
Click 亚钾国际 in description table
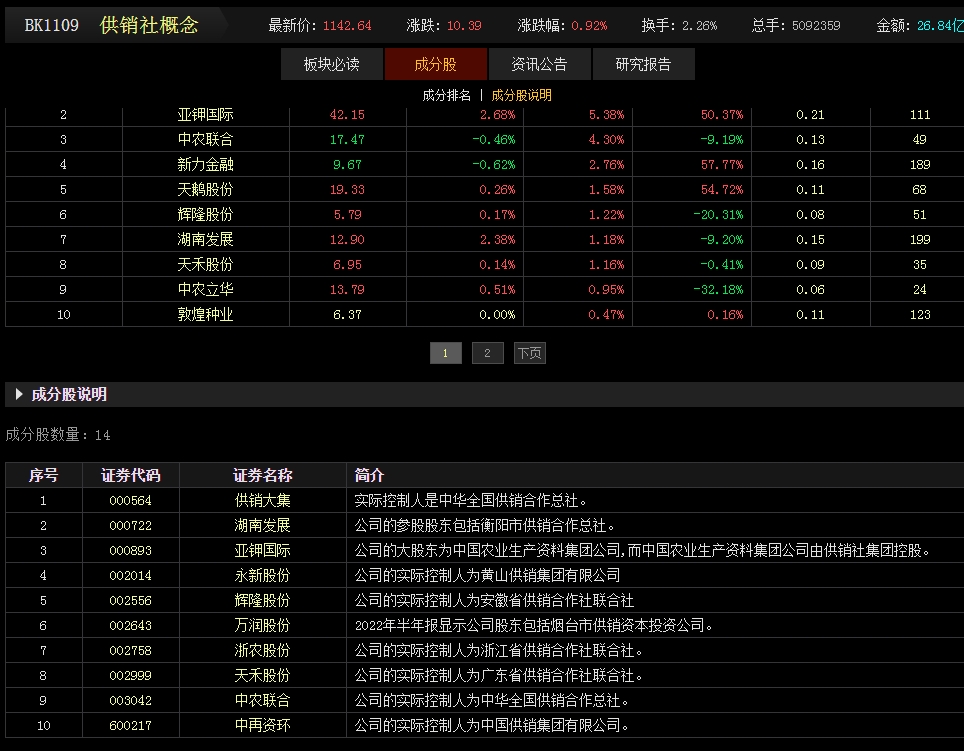pos(263,551)
